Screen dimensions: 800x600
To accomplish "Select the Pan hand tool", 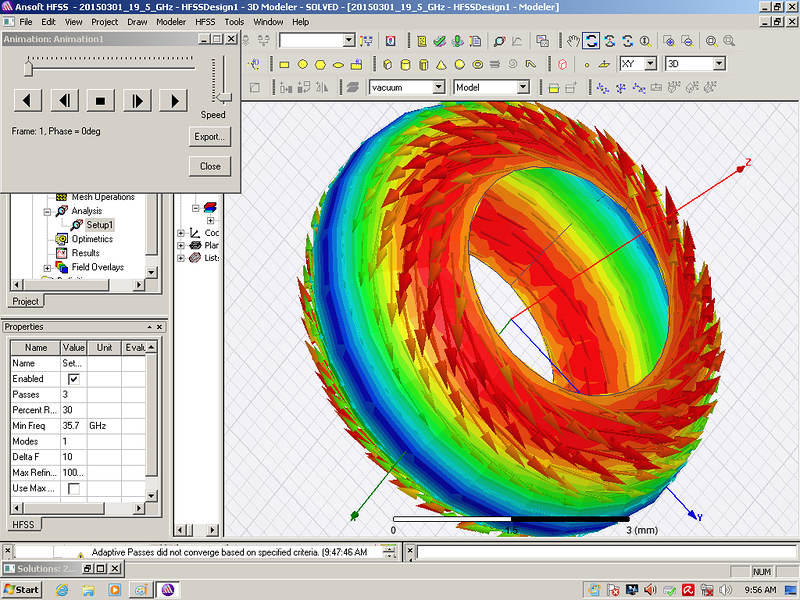I will (573, 41).
